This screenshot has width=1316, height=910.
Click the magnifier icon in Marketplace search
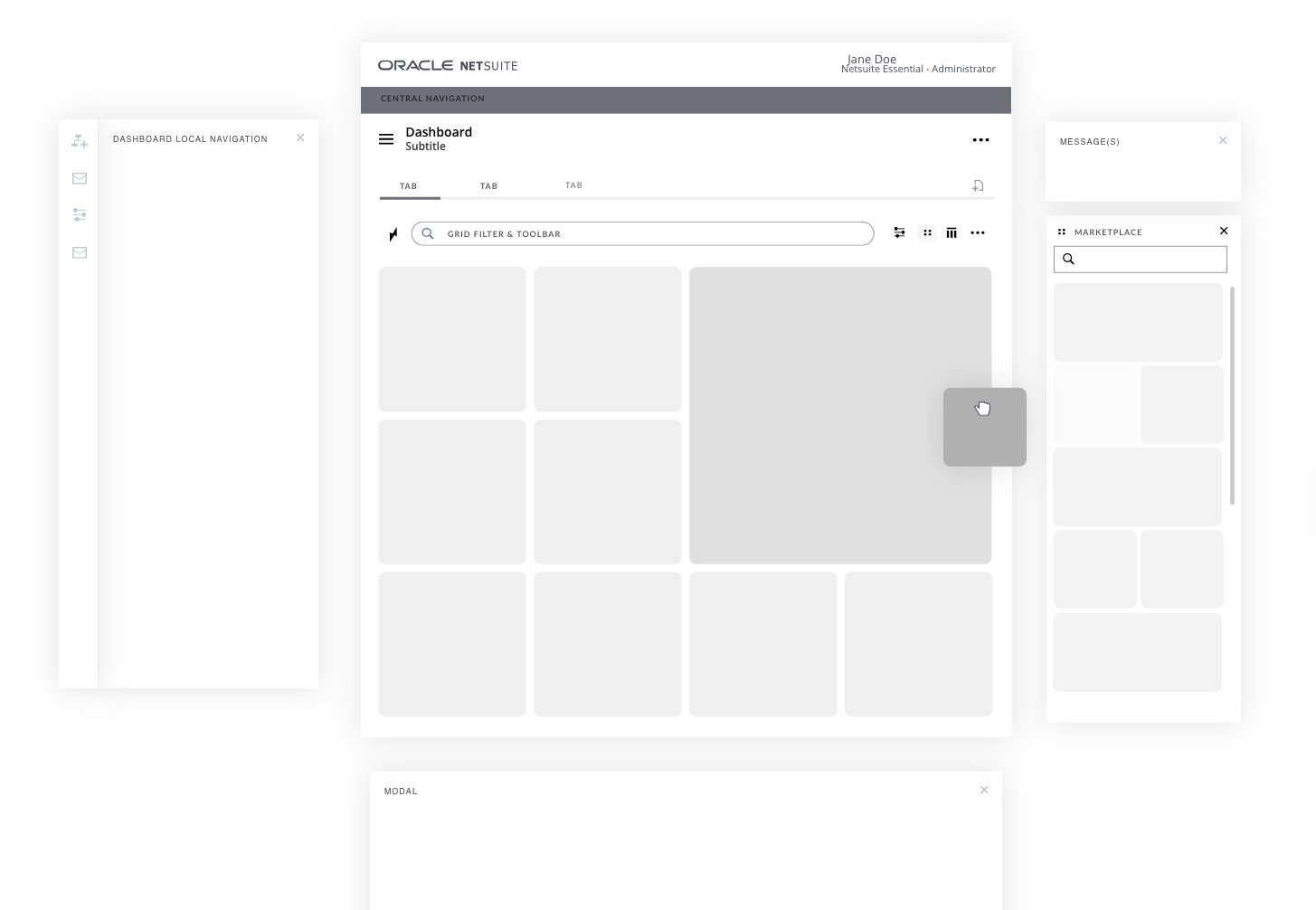[x=1068, y=260]
